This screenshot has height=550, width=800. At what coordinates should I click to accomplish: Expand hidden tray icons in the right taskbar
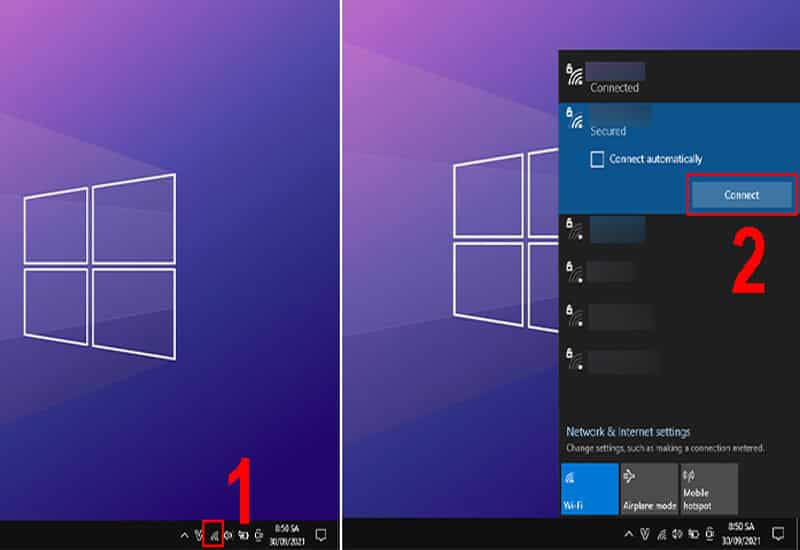[629, 534]
